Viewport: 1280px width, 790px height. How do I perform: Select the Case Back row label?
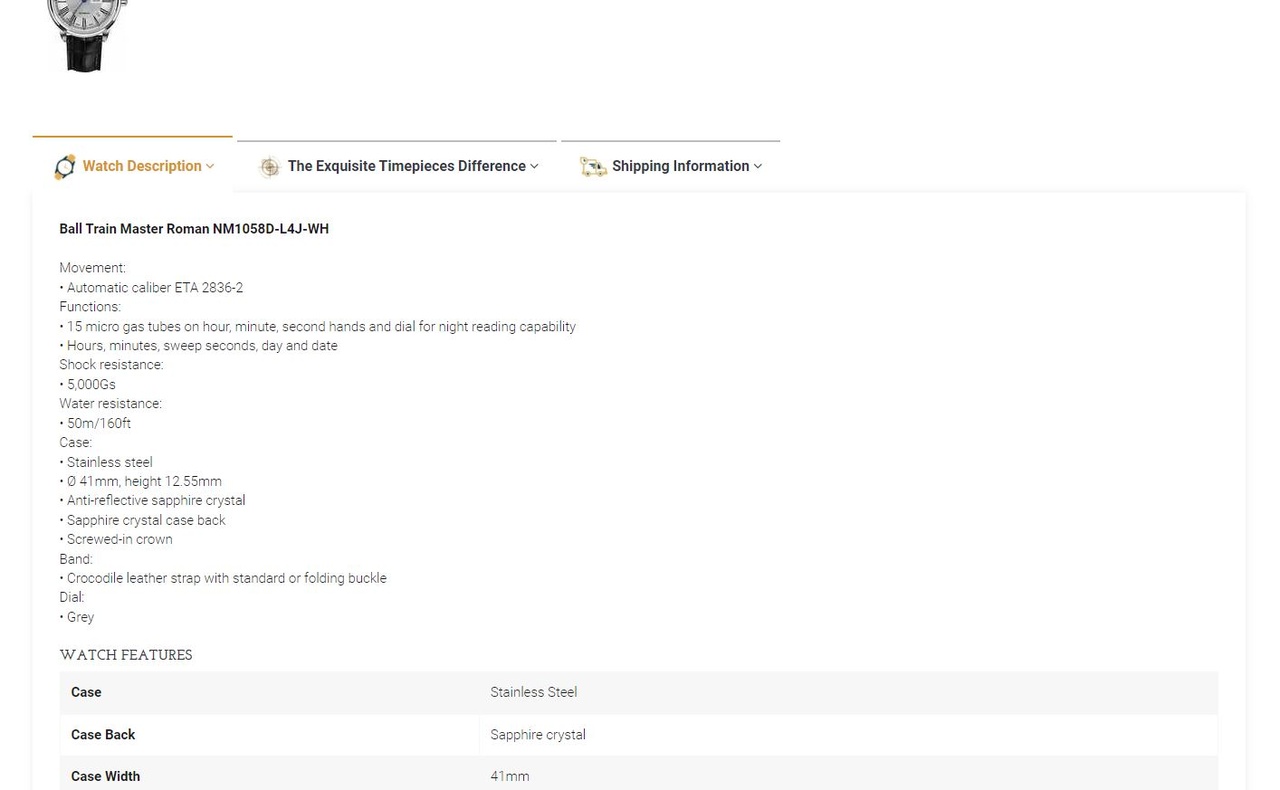103,735
